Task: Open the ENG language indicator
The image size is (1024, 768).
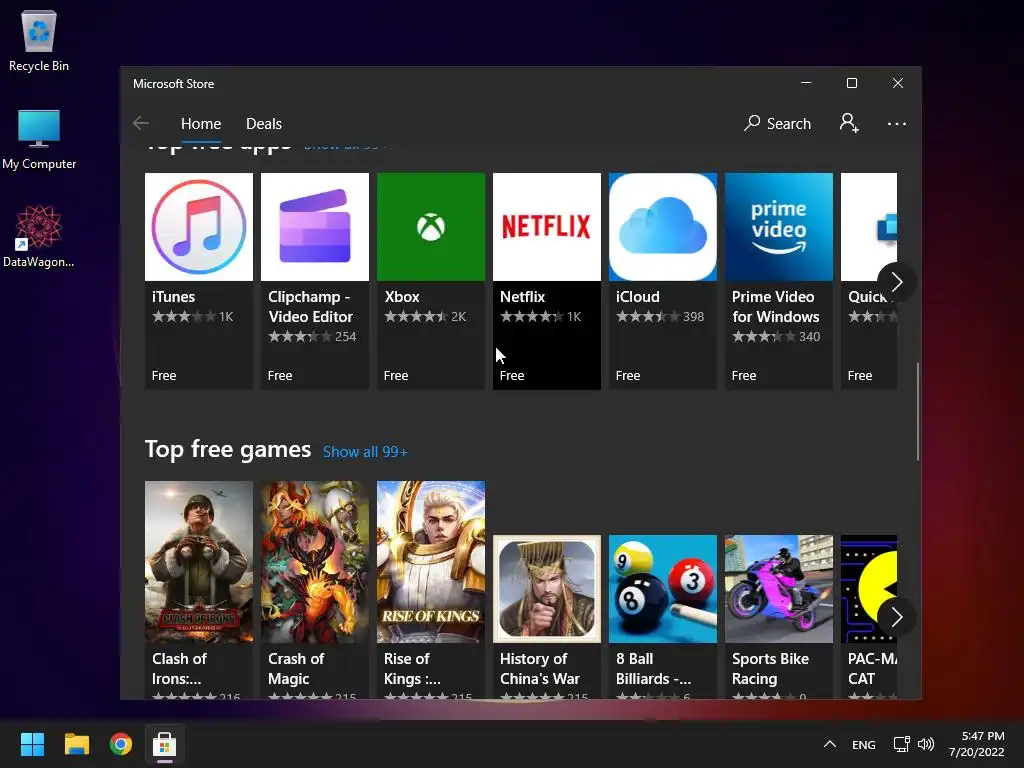Action: click(x=863, y=744)
